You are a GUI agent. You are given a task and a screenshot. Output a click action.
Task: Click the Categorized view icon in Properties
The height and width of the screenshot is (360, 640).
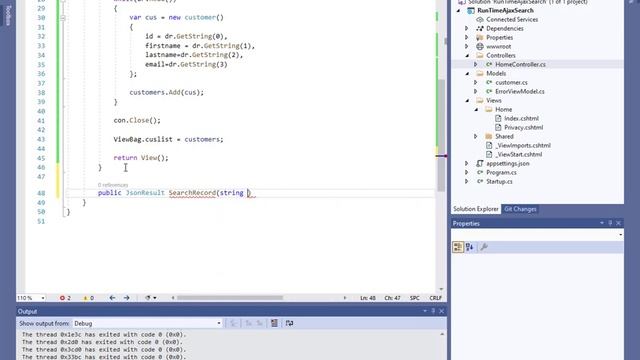coord(458,247)
